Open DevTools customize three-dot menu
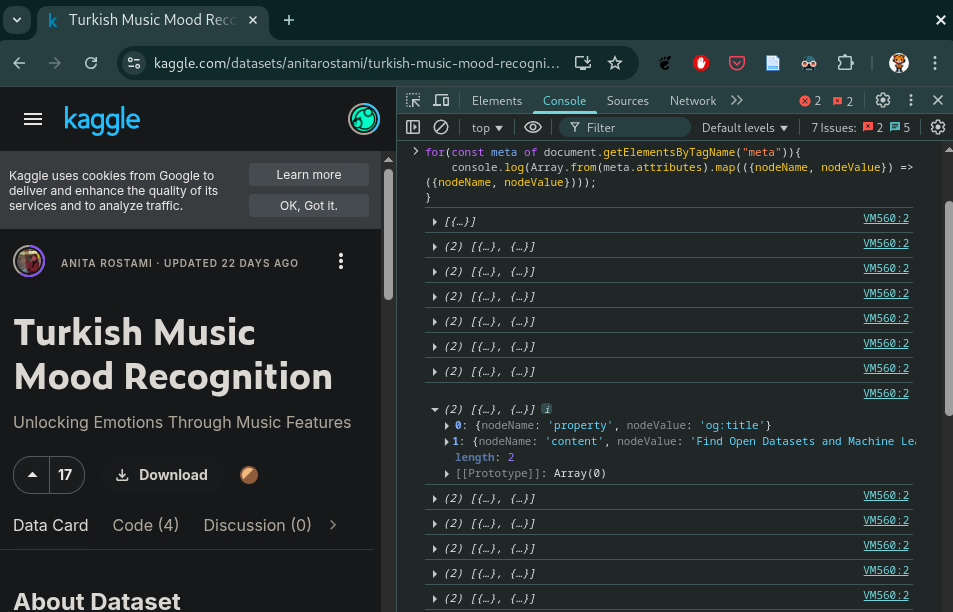Viewport: 953px width, 612px height. click(x=910, y=100)
